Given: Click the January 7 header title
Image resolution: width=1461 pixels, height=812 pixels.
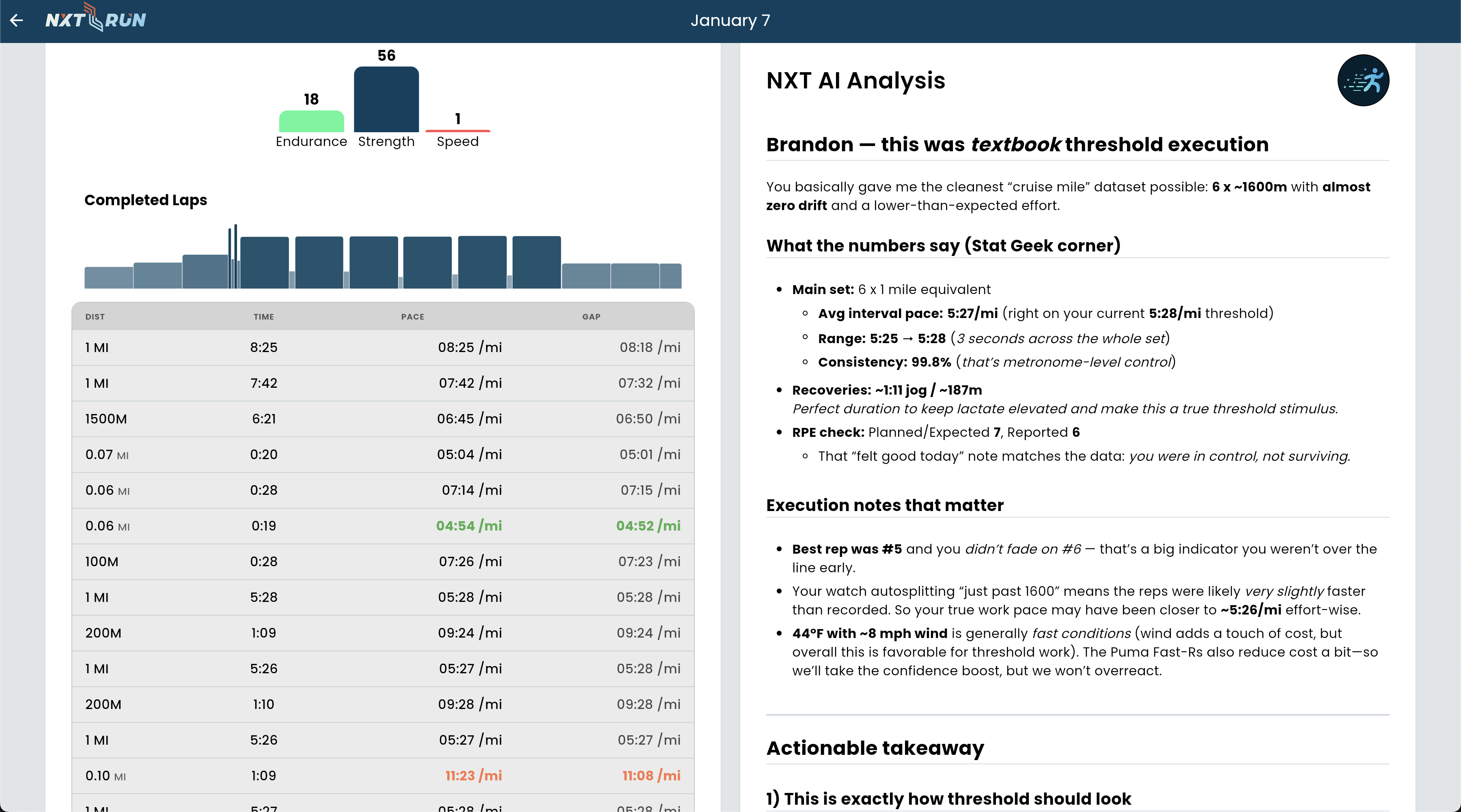Looking at the screenshot, I should [730, 20].
